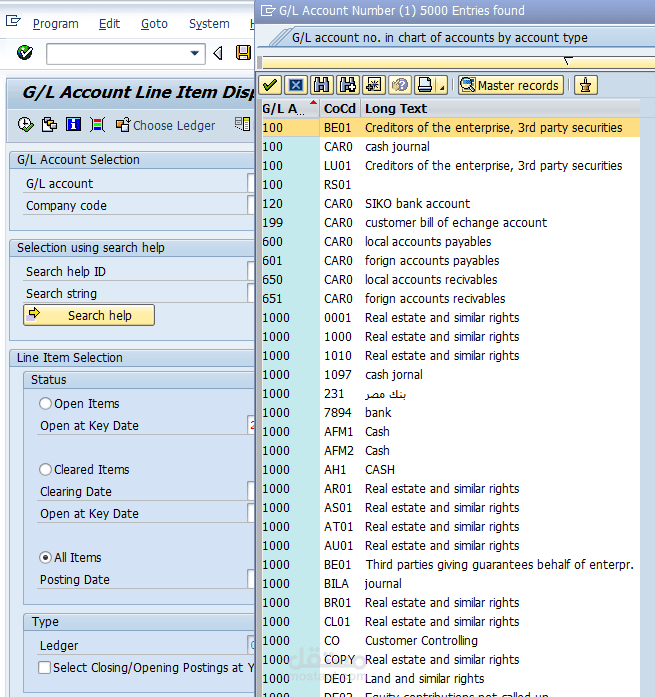Click the Dynamic Selections icon
Screen dimensions: 655x697
click(97, 125)
